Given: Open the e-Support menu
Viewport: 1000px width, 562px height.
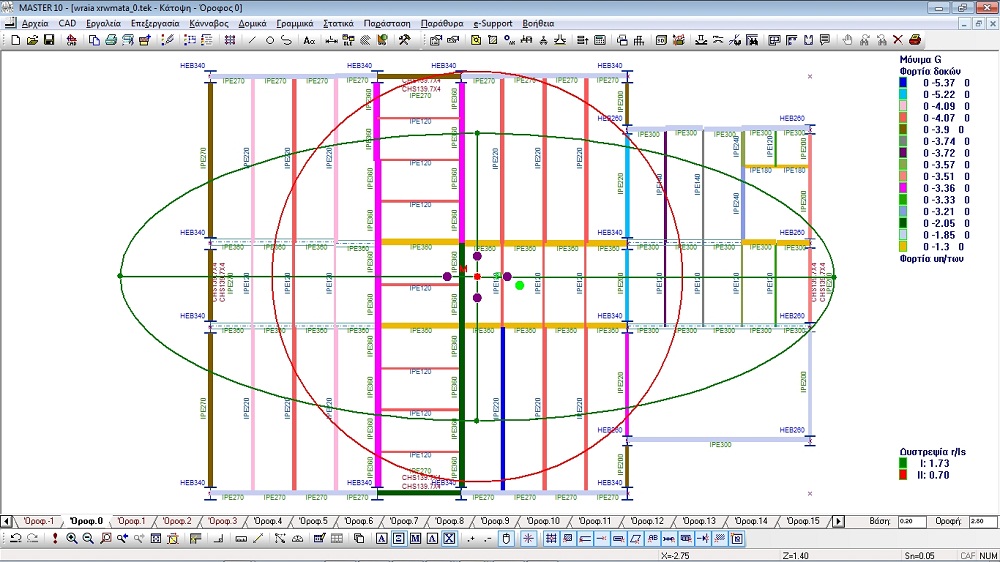Looking at the screenshot, I should click(x=492, y=24).
